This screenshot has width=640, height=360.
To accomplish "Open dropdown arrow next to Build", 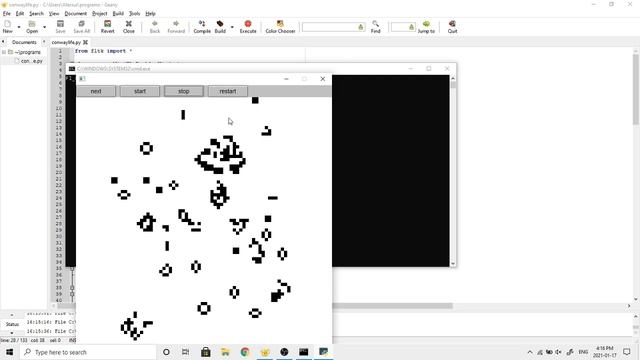I will (x=232, y=27).
